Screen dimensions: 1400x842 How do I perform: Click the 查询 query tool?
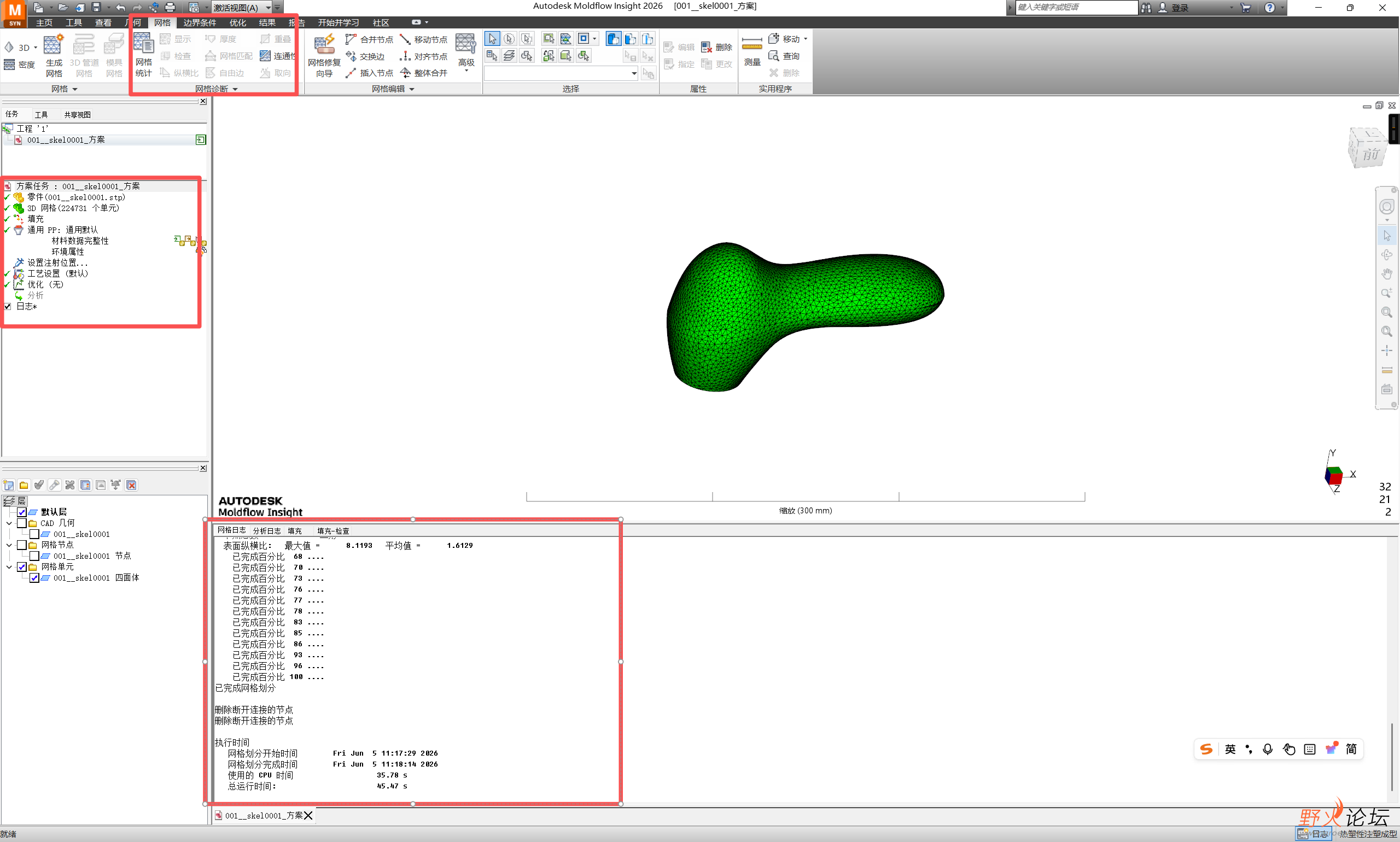(x=784, y=56)
